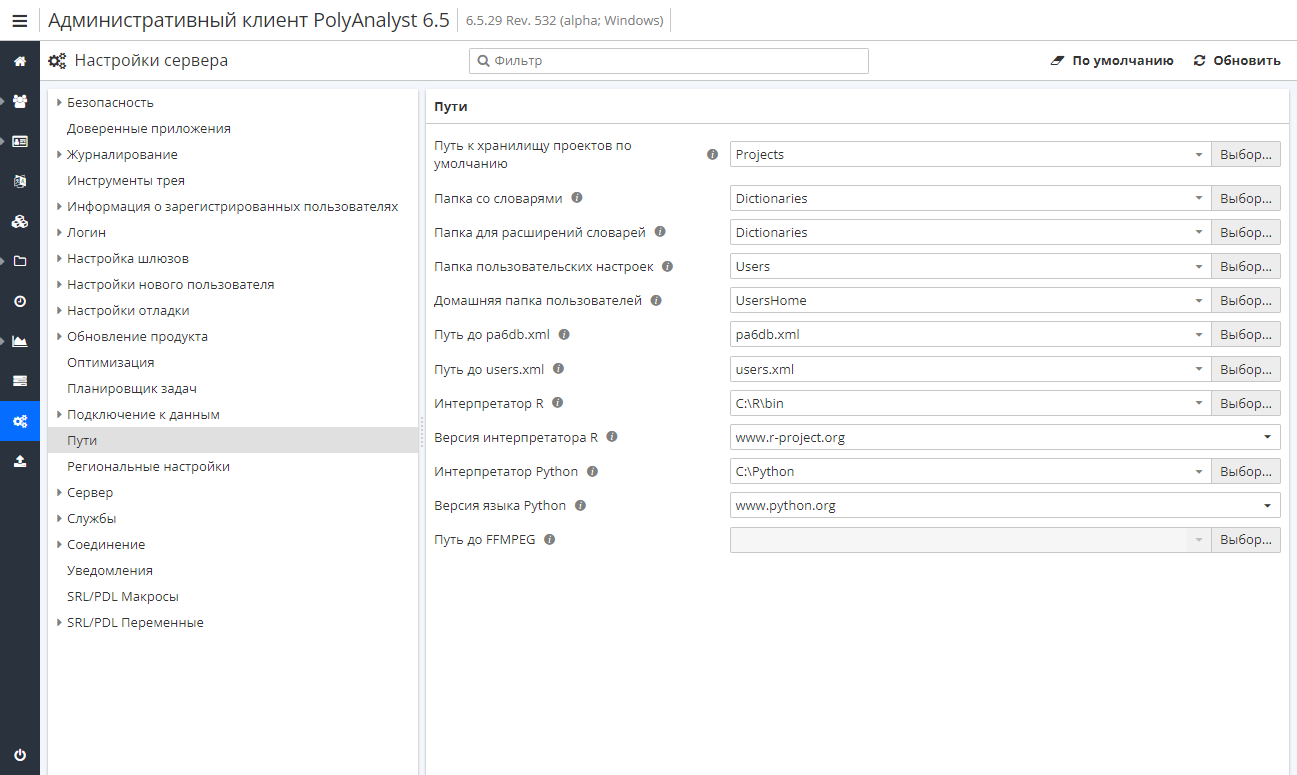This screenshot has height=775, width=1297.
Task: Open the users group sidebar icon
Action: (x=19, y=101)
